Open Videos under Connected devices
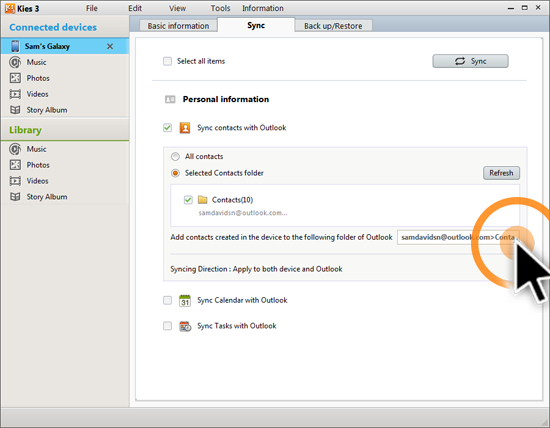550x428 pixels. click(x=37, y=94)
